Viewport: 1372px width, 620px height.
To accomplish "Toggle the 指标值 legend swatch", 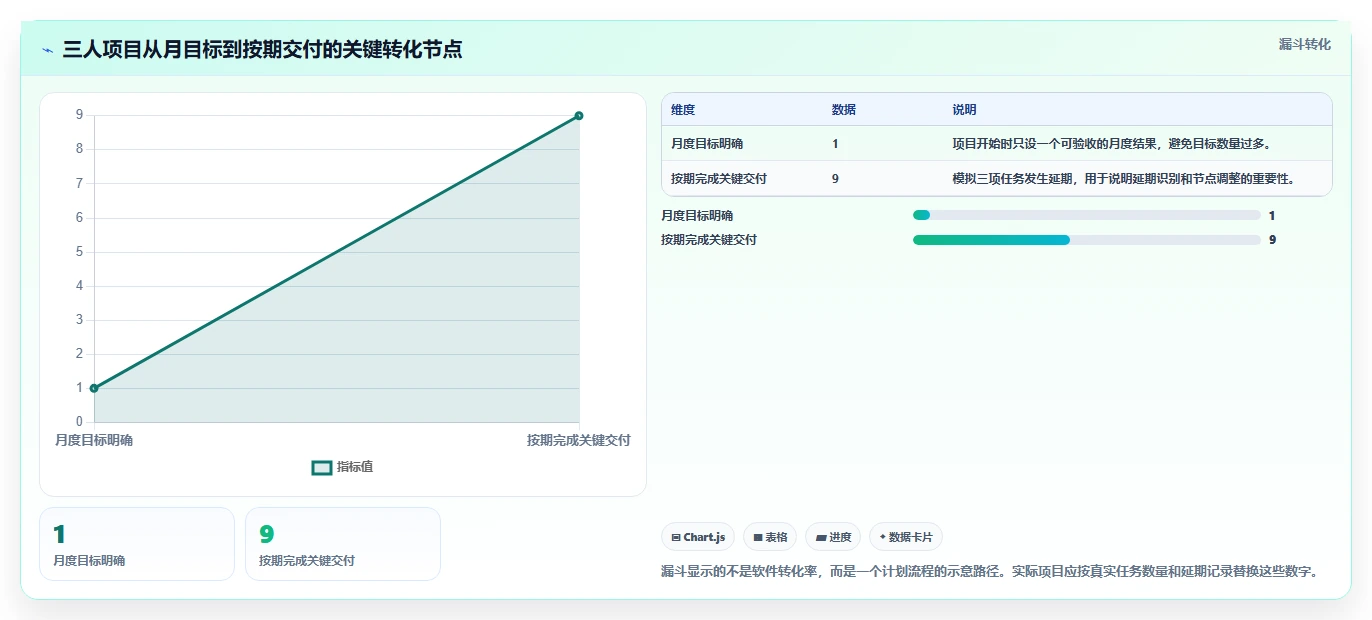I will click(322, 467).
